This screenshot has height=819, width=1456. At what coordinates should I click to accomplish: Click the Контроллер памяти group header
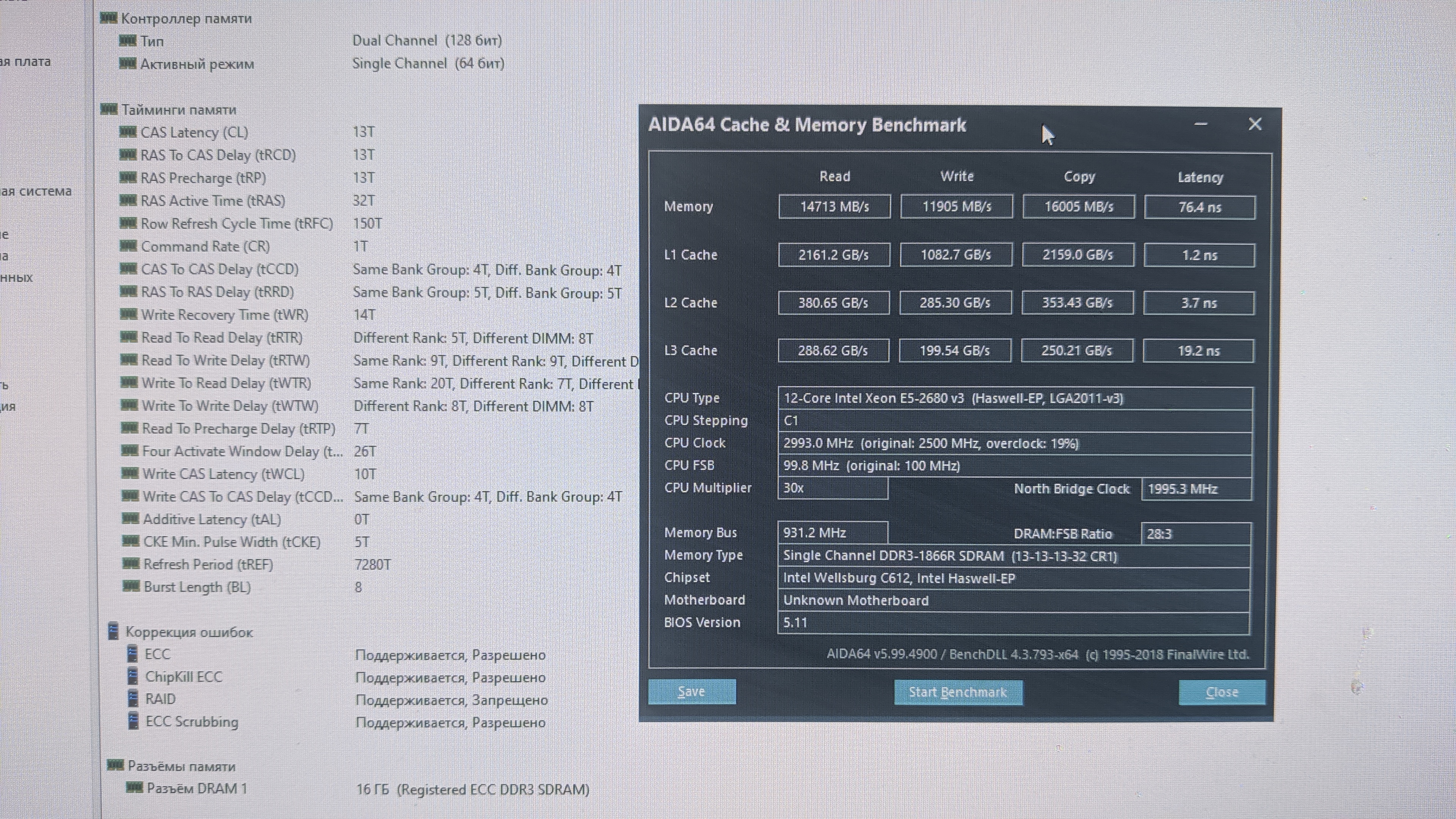point(186,19)
